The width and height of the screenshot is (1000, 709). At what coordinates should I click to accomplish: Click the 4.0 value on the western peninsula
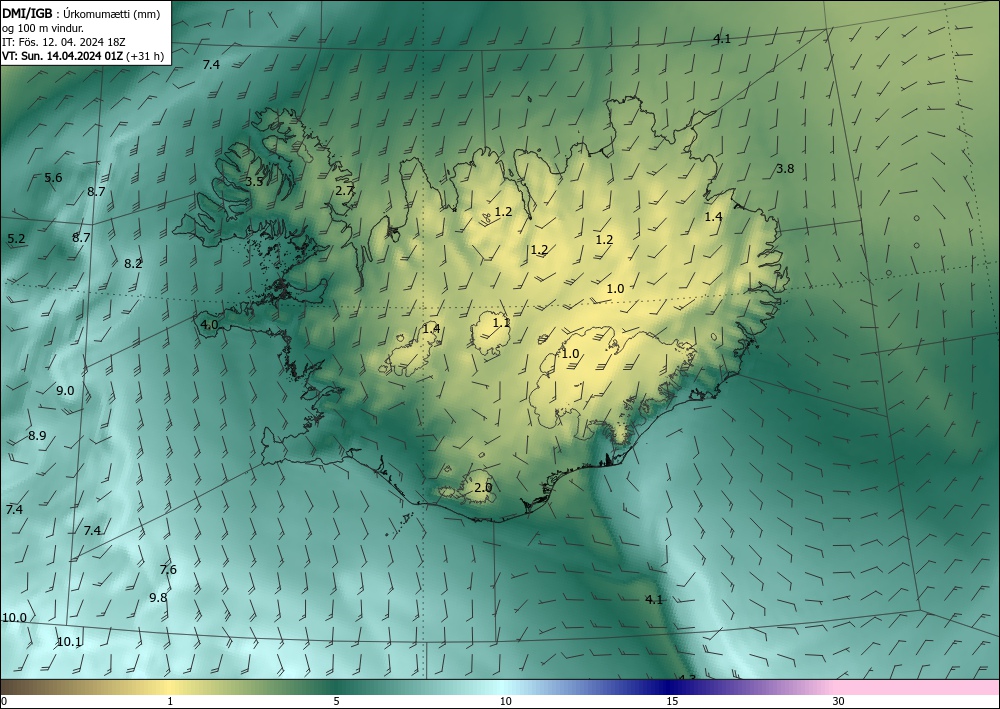(x=209, y=325)
